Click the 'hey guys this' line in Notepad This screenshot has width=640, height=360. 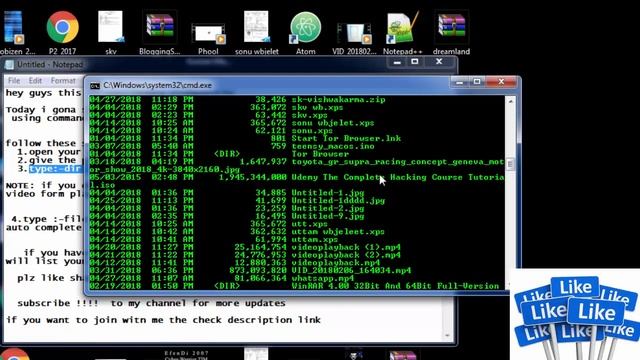pyautogui.click(x=43, y=93)
